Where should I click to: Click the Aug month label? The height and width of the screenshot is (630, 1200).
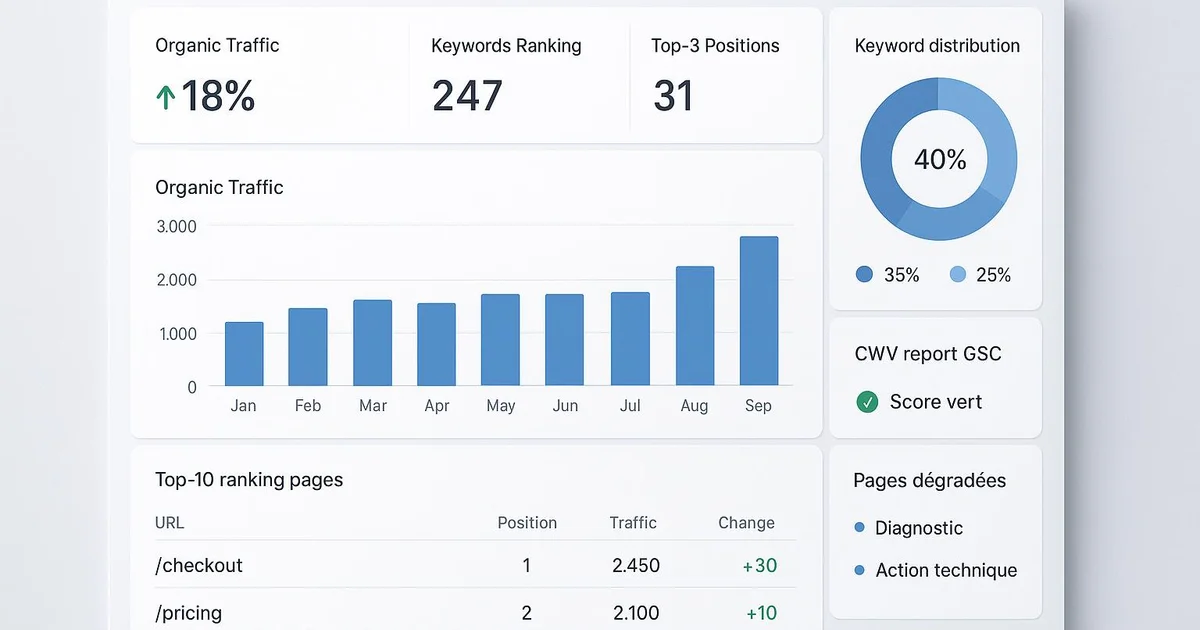pyautogui.click(x=694, y=406)
